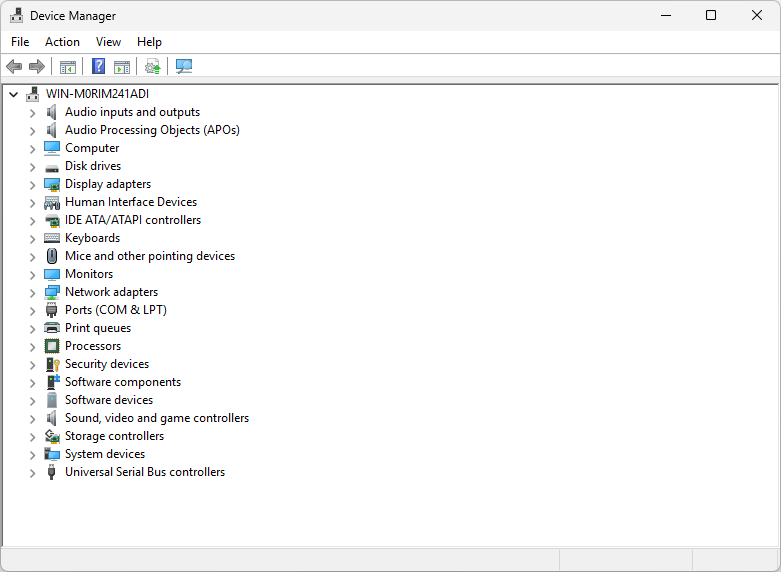Select the WIN-M0RIM241ADI label
Viewport: 781px width, 572px height.
[x=97, y=94]
